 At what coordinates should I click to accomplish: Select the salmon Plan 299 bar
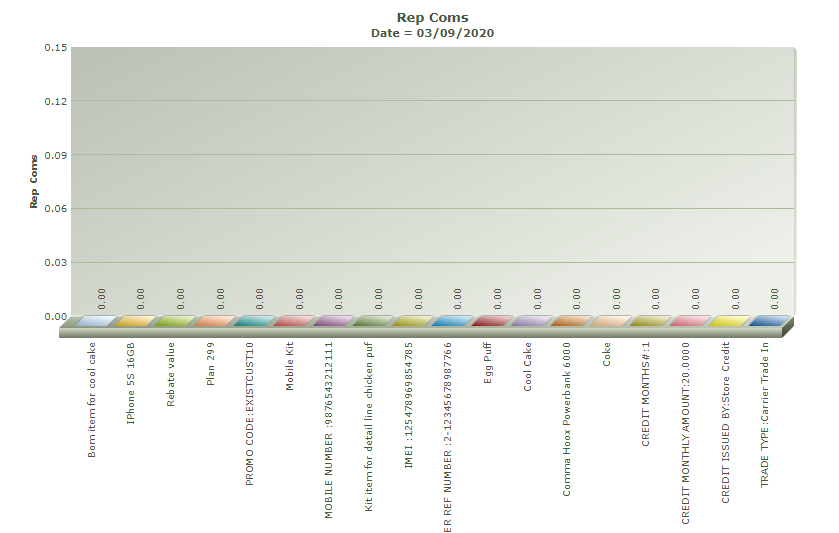pyautogui.click(x=215, y=321)
